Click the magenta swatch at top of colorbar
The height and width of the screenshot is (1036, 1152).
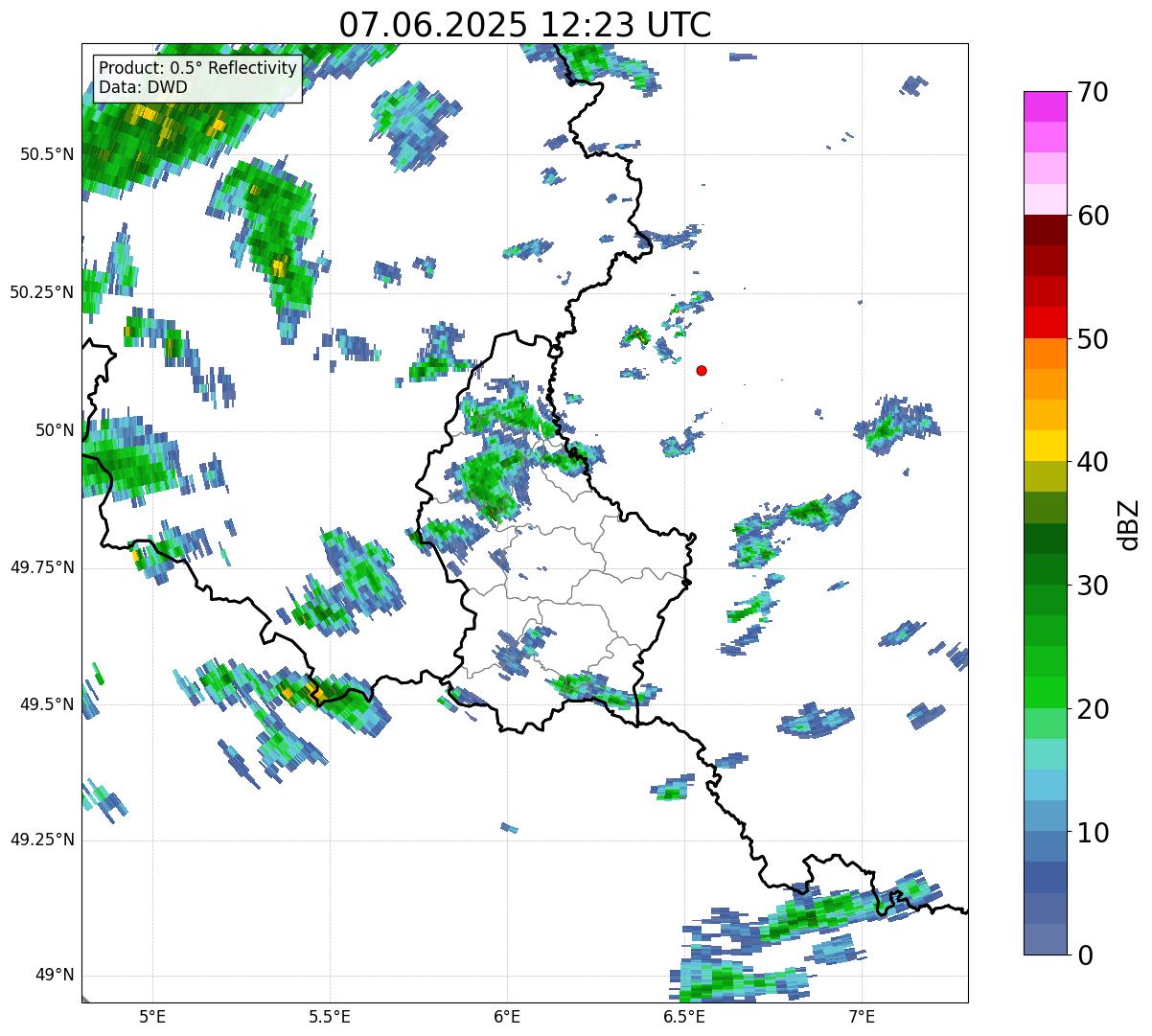pyautogui.click(x=1045, y=106)
